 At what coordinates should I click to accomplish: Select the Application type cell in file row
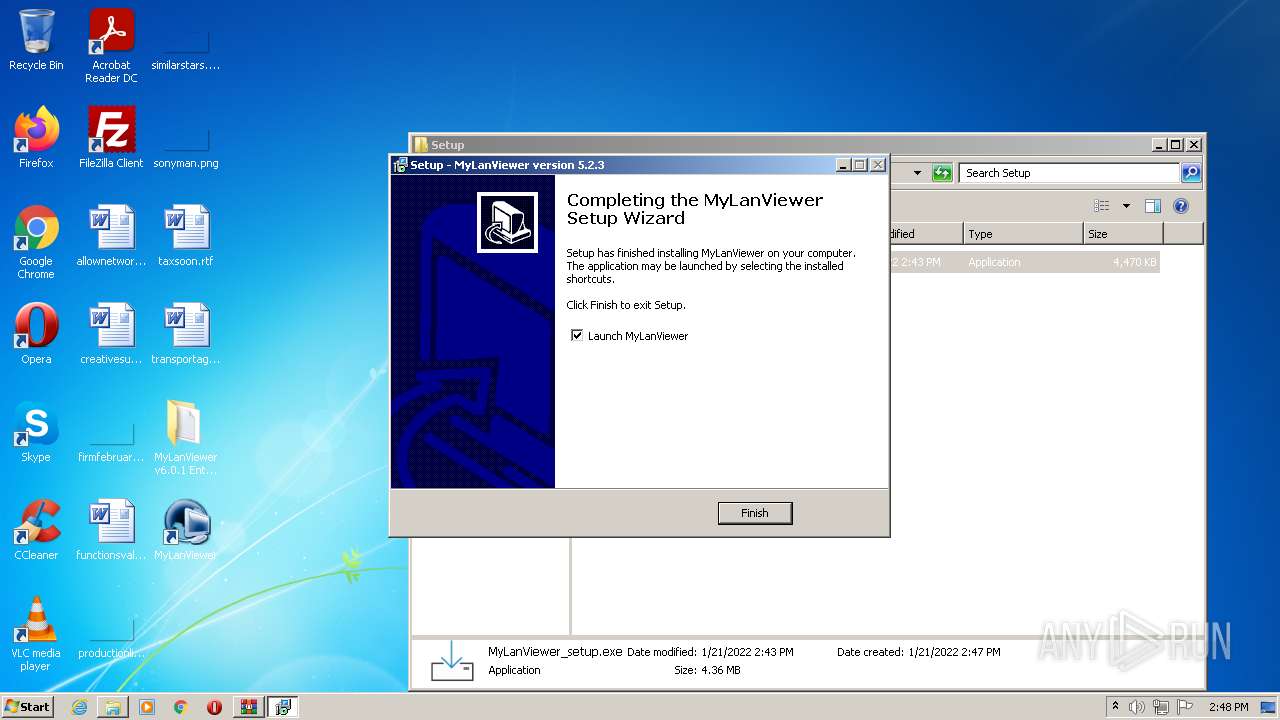click(x=994, y=262)
